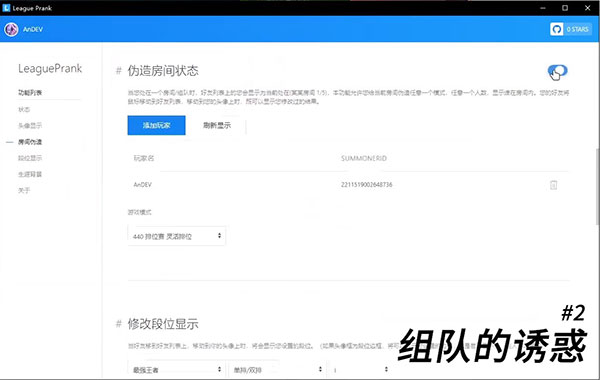The image size is (600, 380).
Task: Close the League Prank window
Action: pos(588,8)
